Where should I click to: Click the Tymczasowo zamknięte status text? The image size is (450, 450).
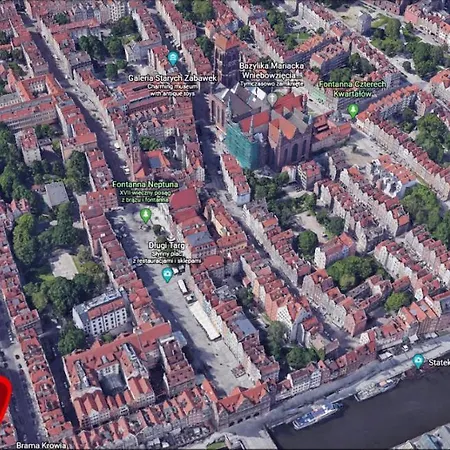pos(272,83)
